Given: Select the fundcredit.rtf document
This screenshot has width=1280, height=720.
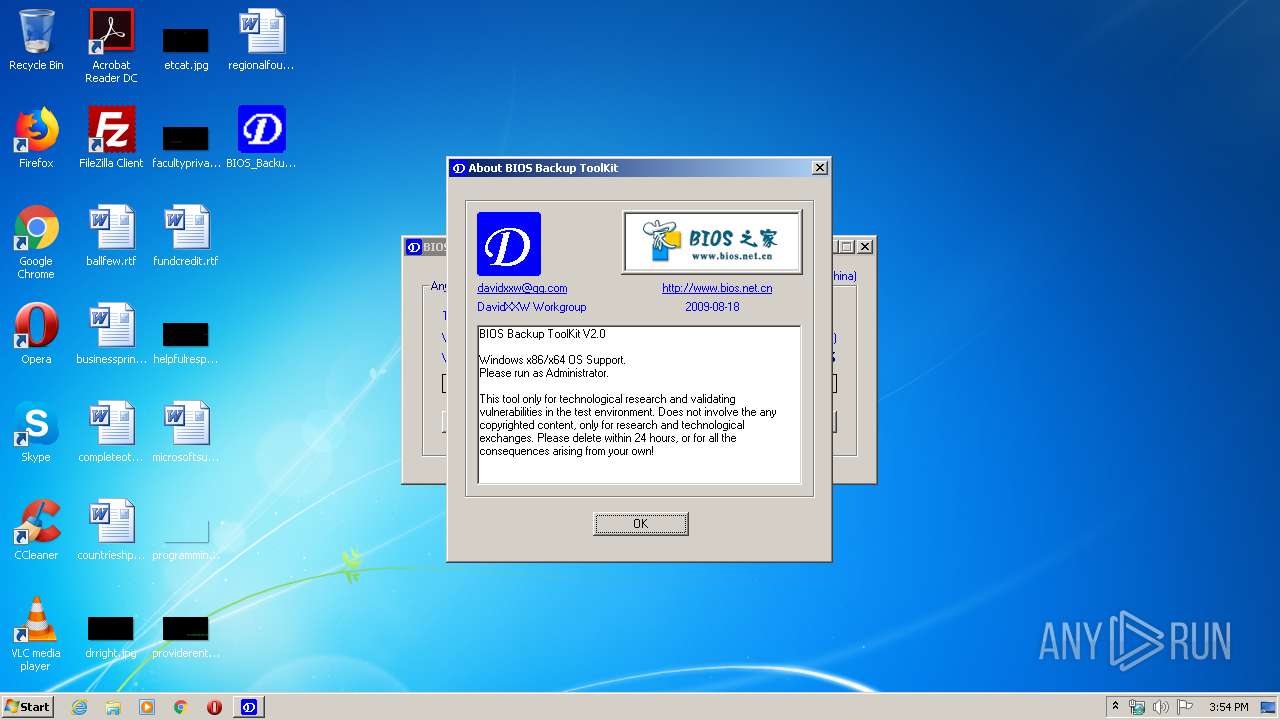Looking at the screenshot, I should 186,236.
